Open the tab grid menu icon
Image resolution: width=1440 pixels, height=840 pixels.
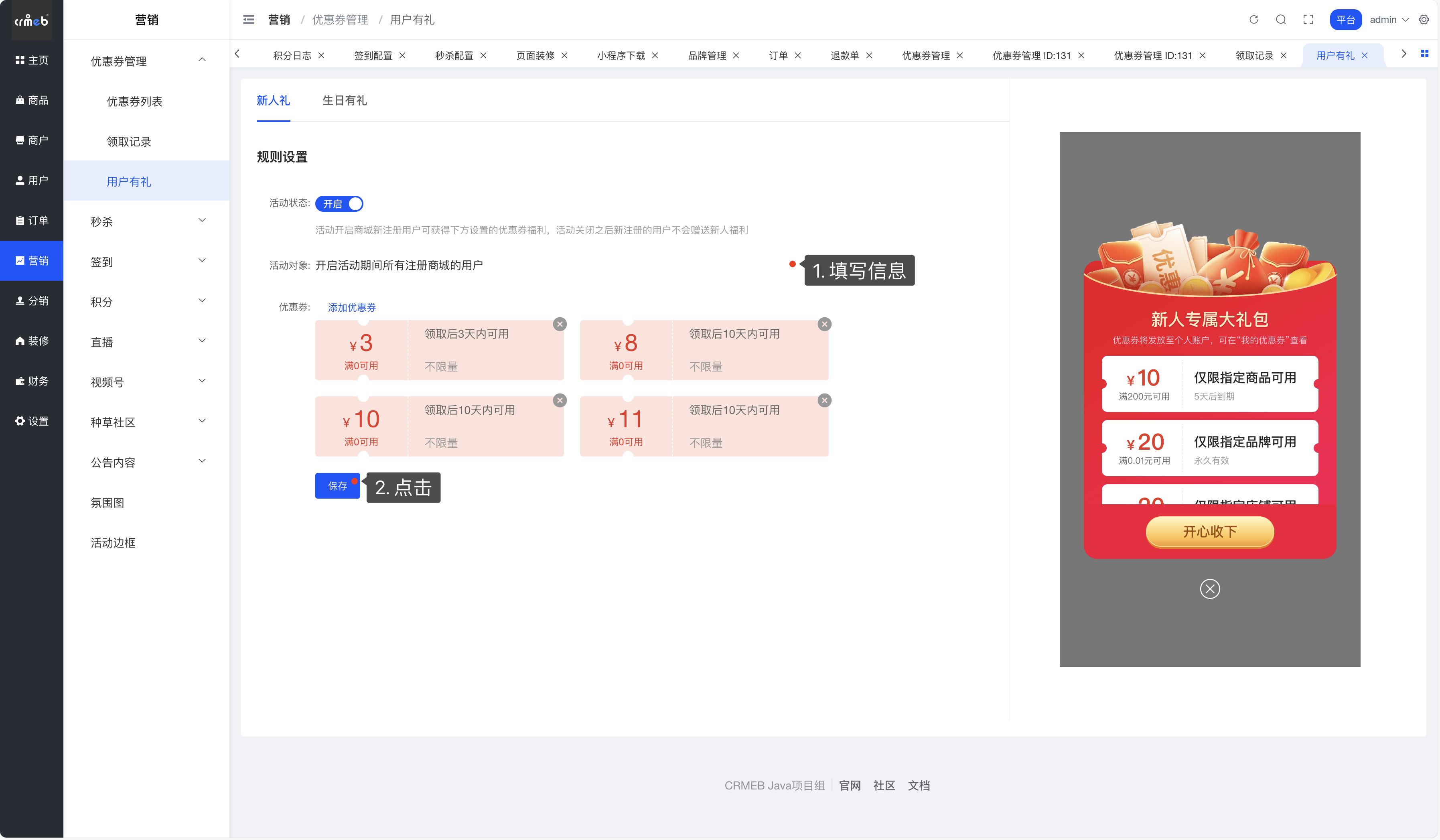1425,54
